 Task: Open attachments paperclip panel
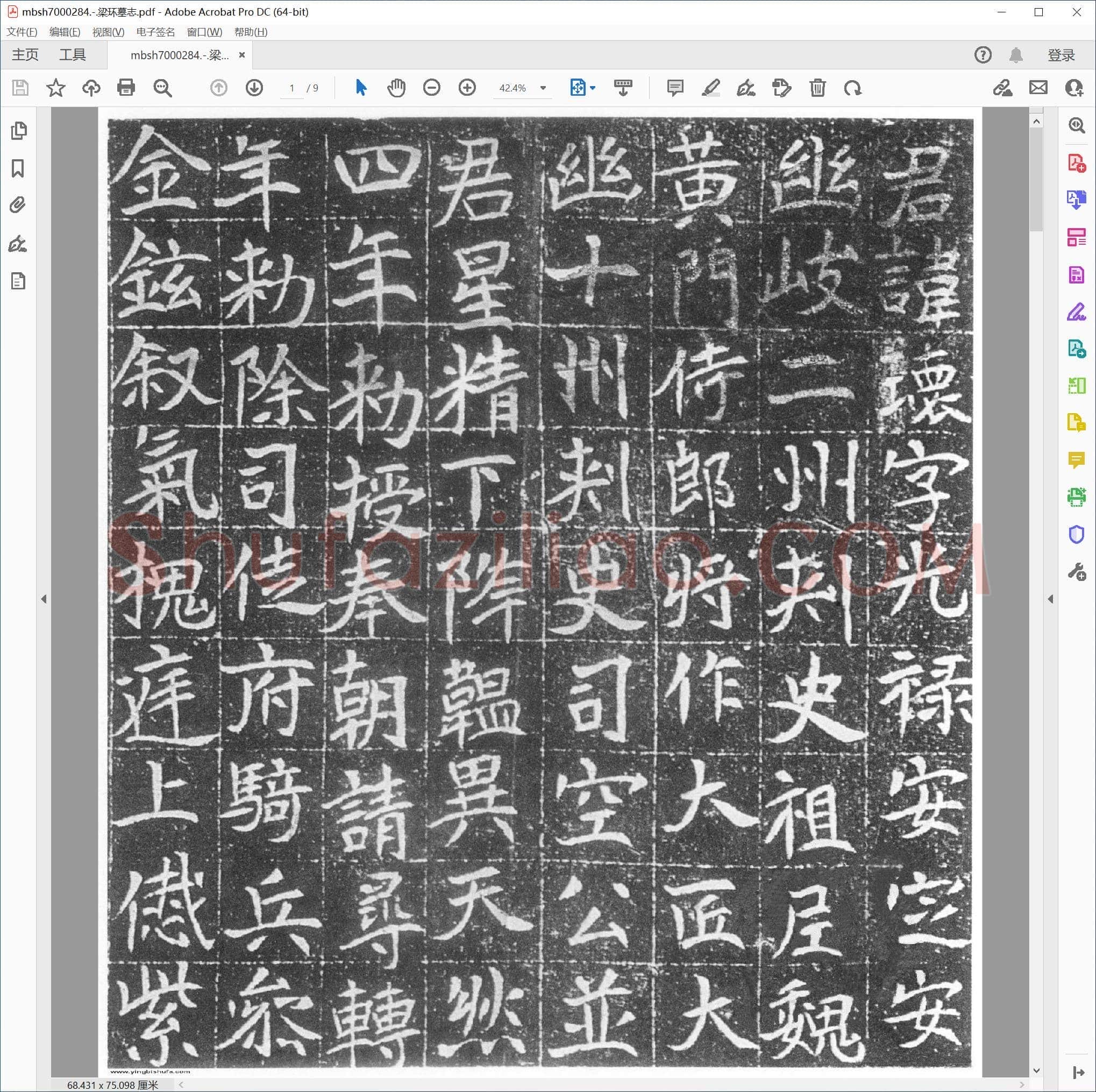tap(18, 205)
